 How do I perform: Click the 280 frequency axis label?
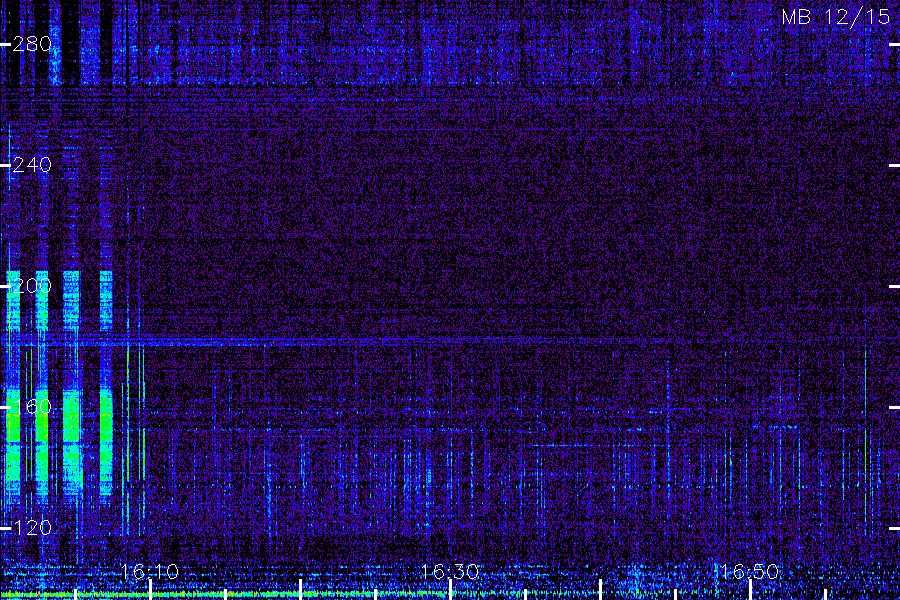tap(32, 44)
